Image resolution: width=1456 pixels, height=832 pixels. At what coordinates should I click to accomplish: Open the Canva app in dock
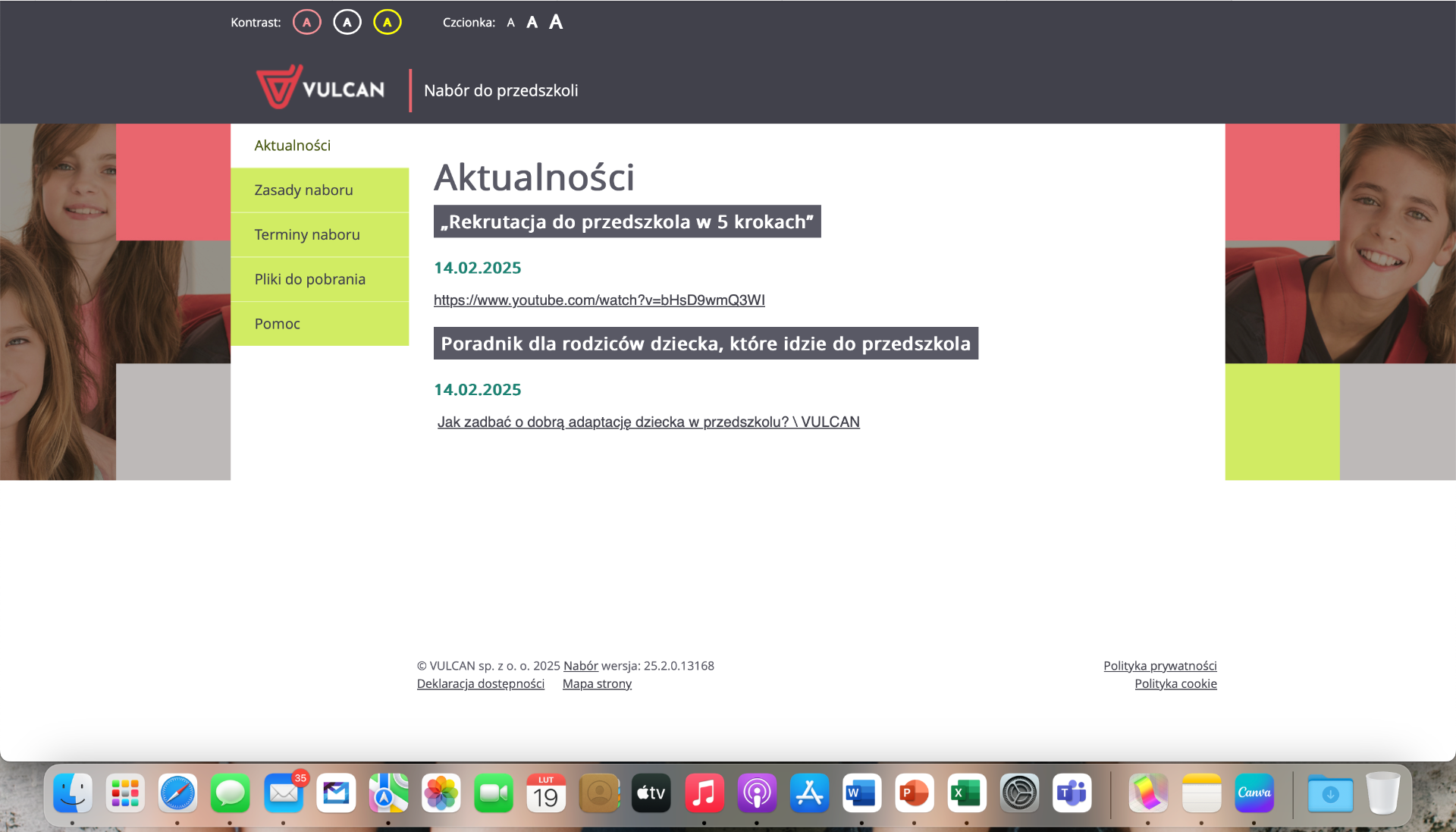(1254, 793)
